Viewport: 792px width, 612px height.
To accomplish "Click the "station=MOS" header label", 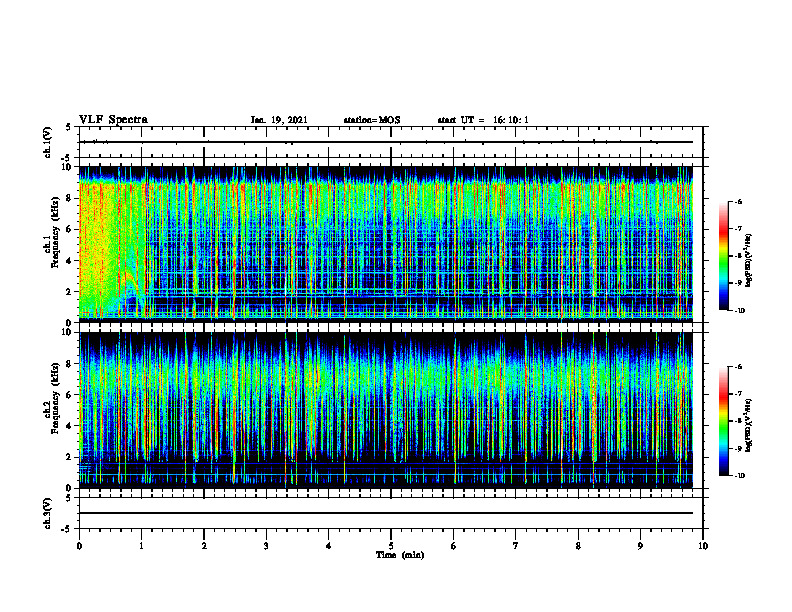I will pyautogui.click(x=372, y=120).
